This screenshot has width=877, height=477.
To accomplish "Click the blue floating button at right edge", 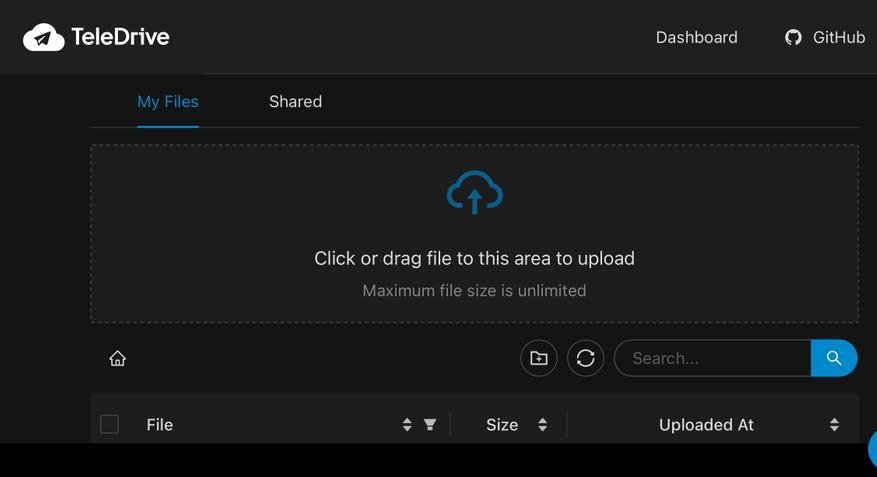I will [872, 449].
